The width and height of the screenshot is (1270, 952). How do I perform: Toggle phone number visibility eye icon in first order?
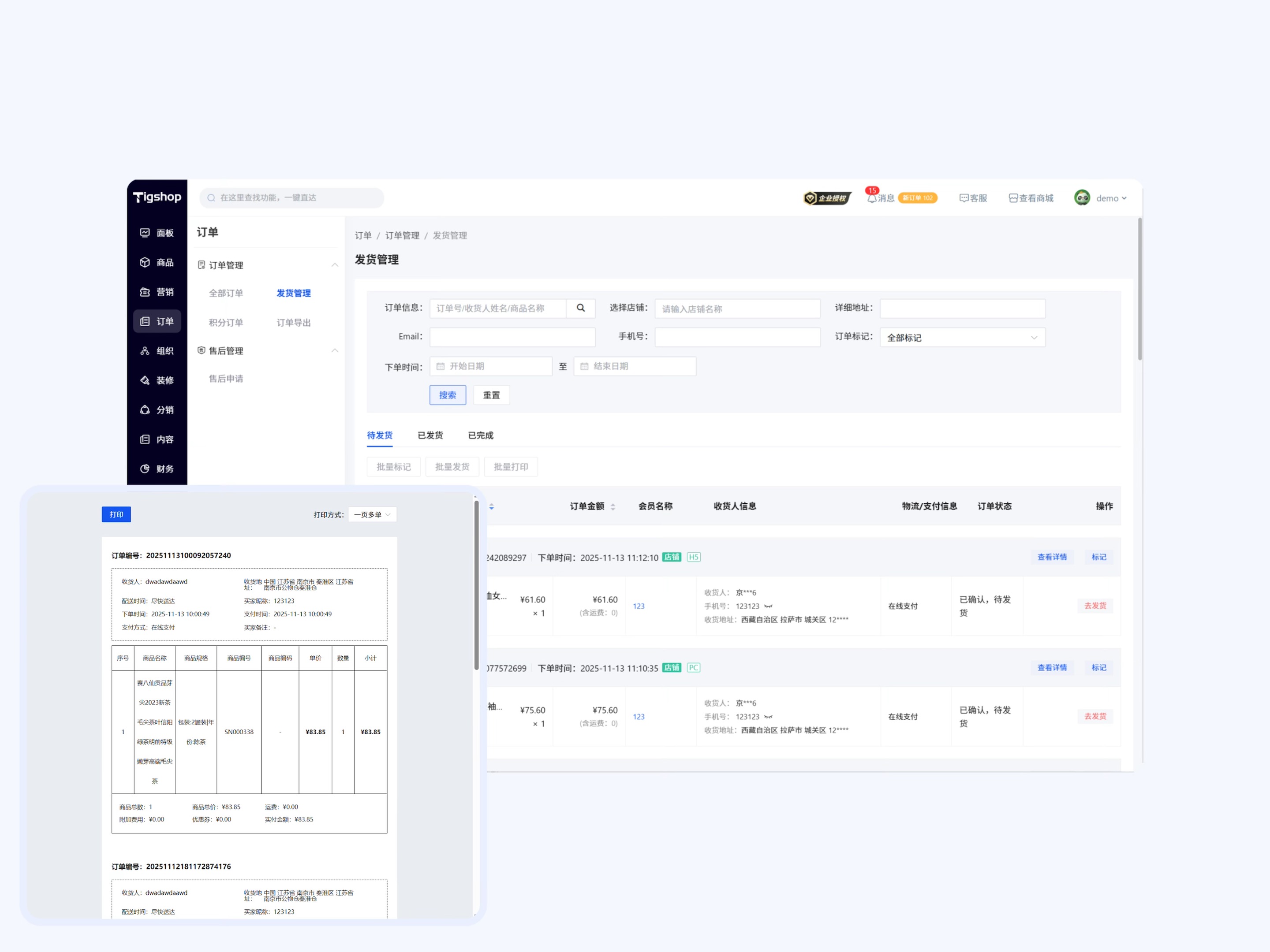pyautogui.click(x=768, y=606)
